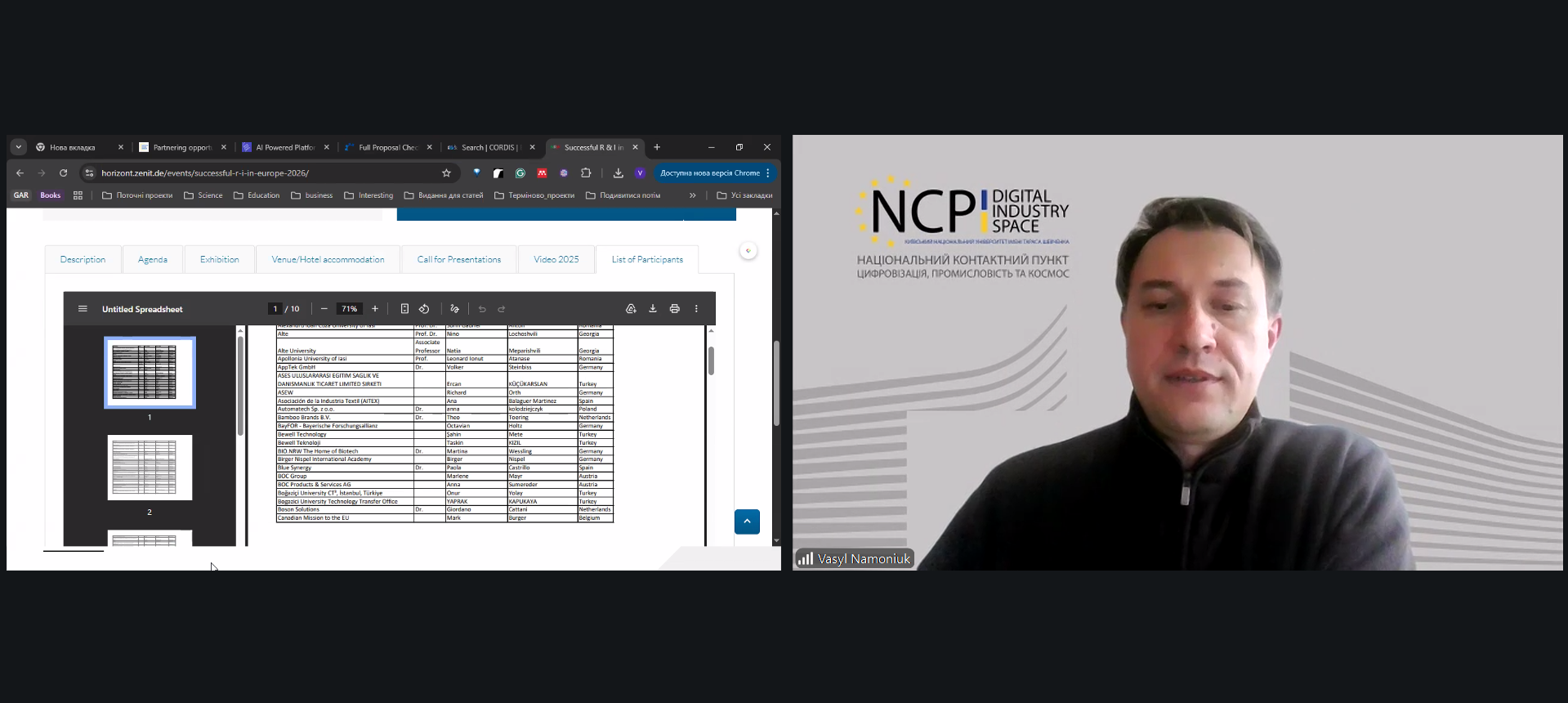Save PDF to Google Drive icon
Screen dimensions: 1568x703
(631, 309)
